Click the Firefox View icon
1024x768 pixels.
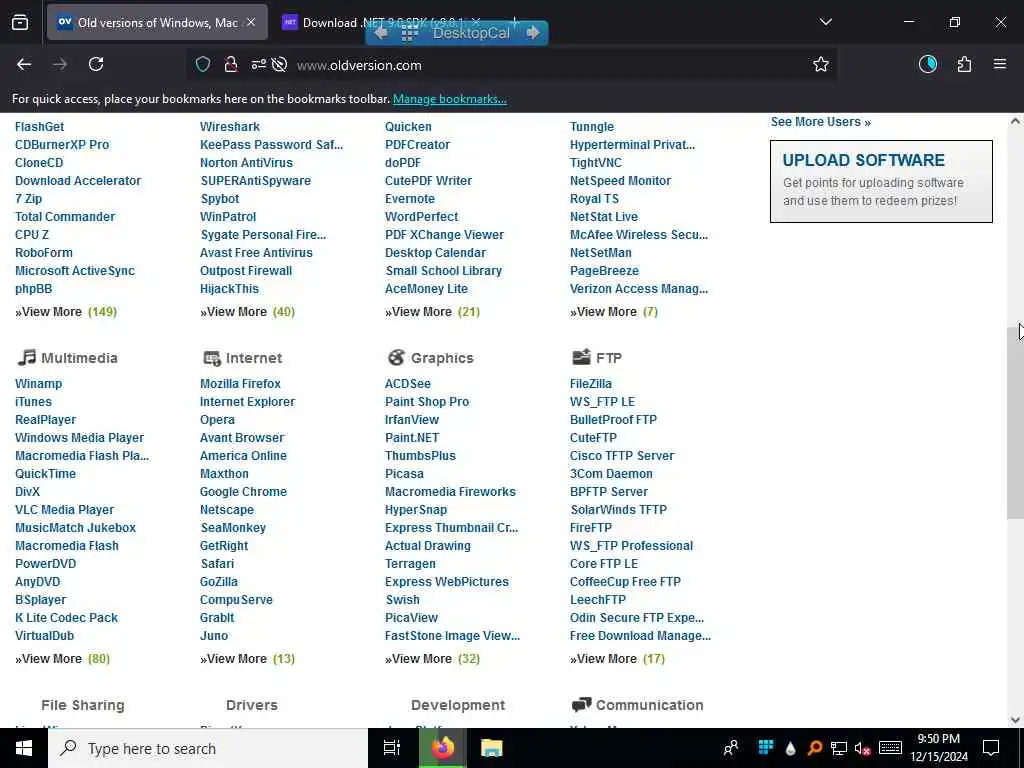(x=20, y=22)
